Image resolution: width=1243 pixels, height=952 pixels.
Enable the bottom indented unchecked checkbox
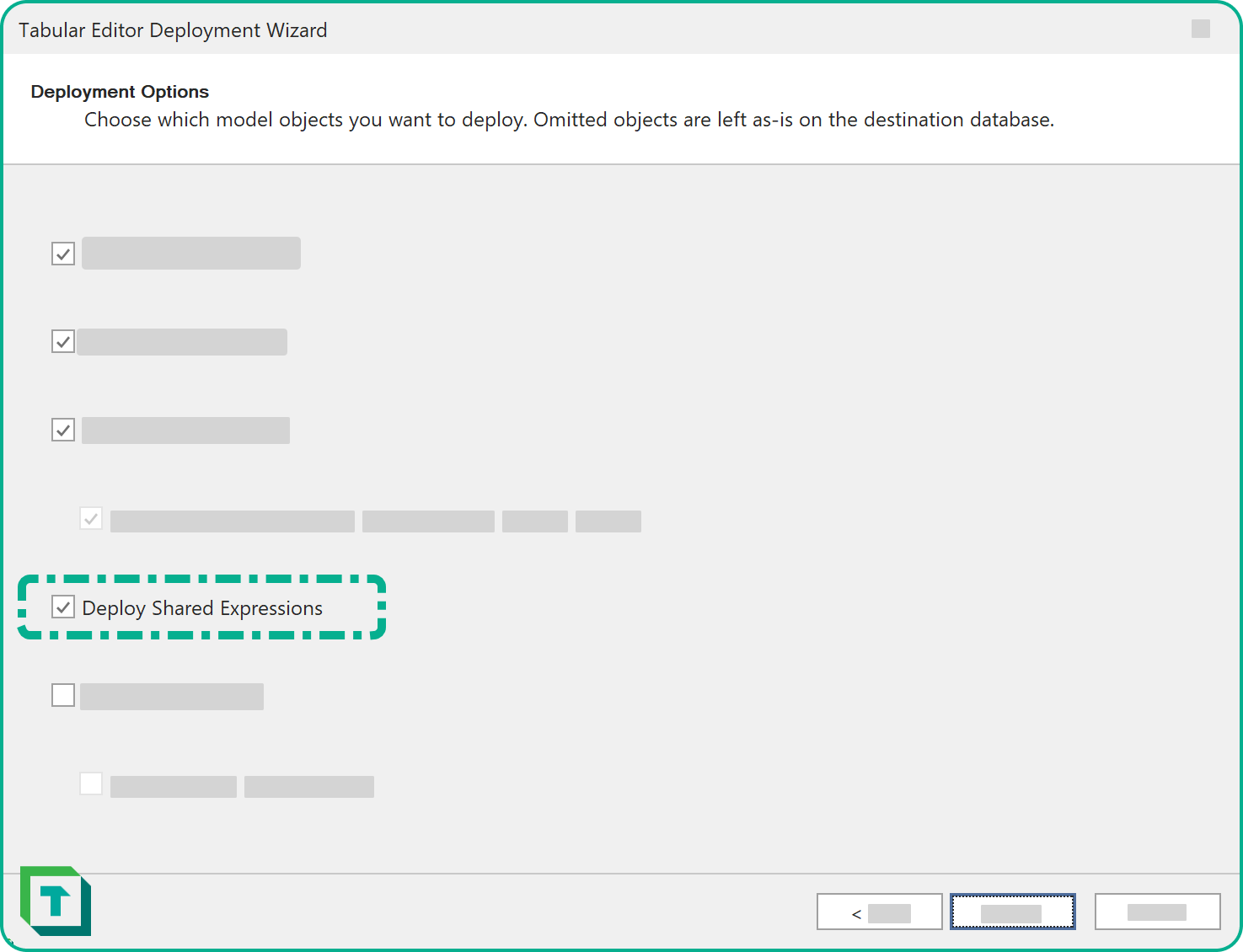(x=91, y=783)
